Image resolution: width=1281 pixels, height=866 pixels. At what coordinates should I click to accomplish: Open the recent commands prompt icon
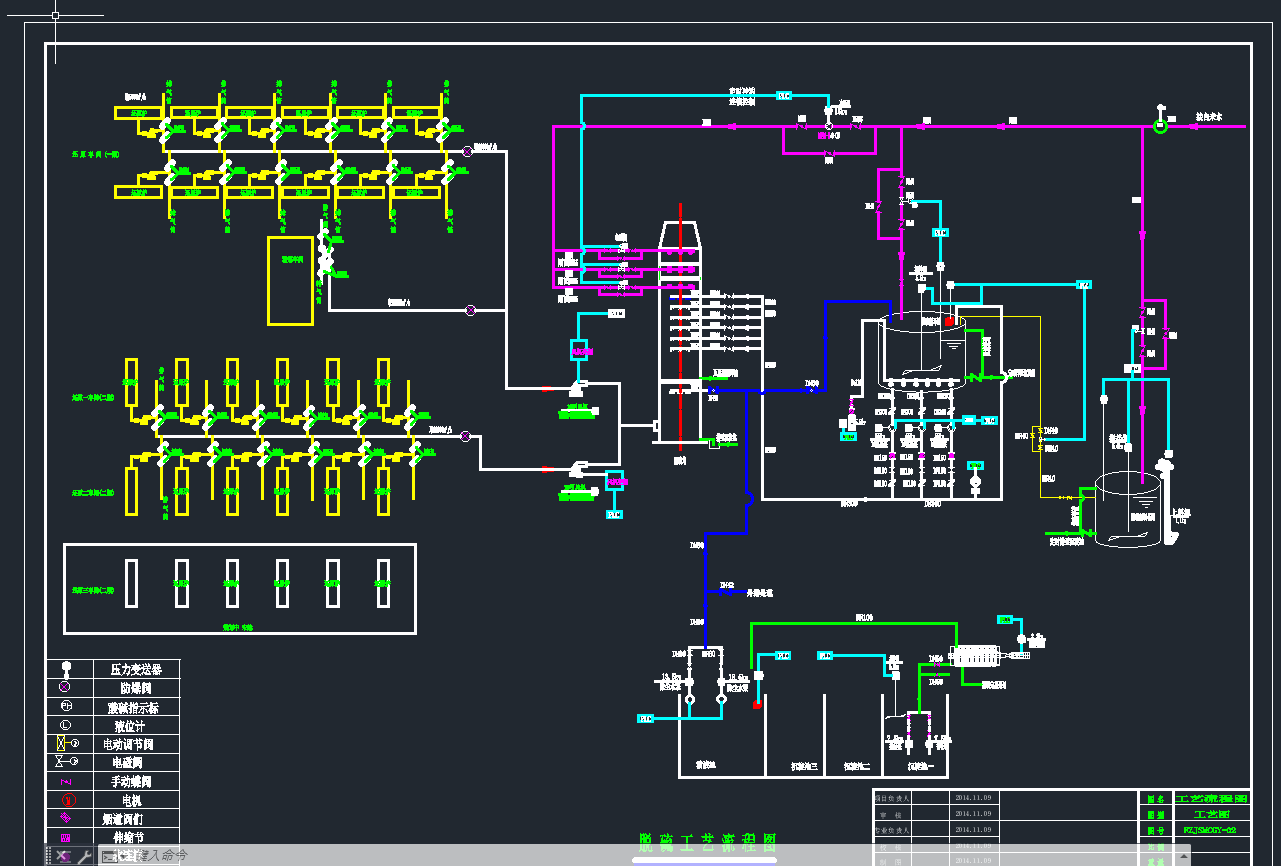click(x=112, y=856)
